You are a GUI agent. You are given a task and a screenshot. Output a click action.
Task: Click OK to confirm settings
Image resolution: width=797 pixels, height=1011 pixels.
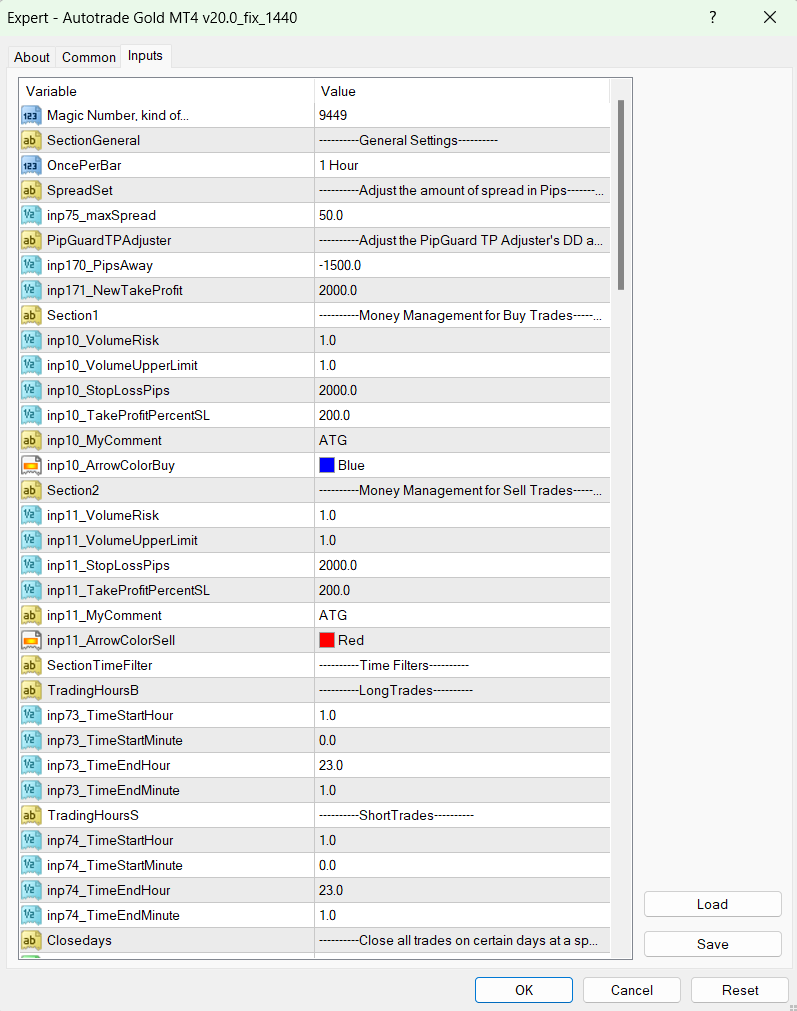click(x=523, y=990)
